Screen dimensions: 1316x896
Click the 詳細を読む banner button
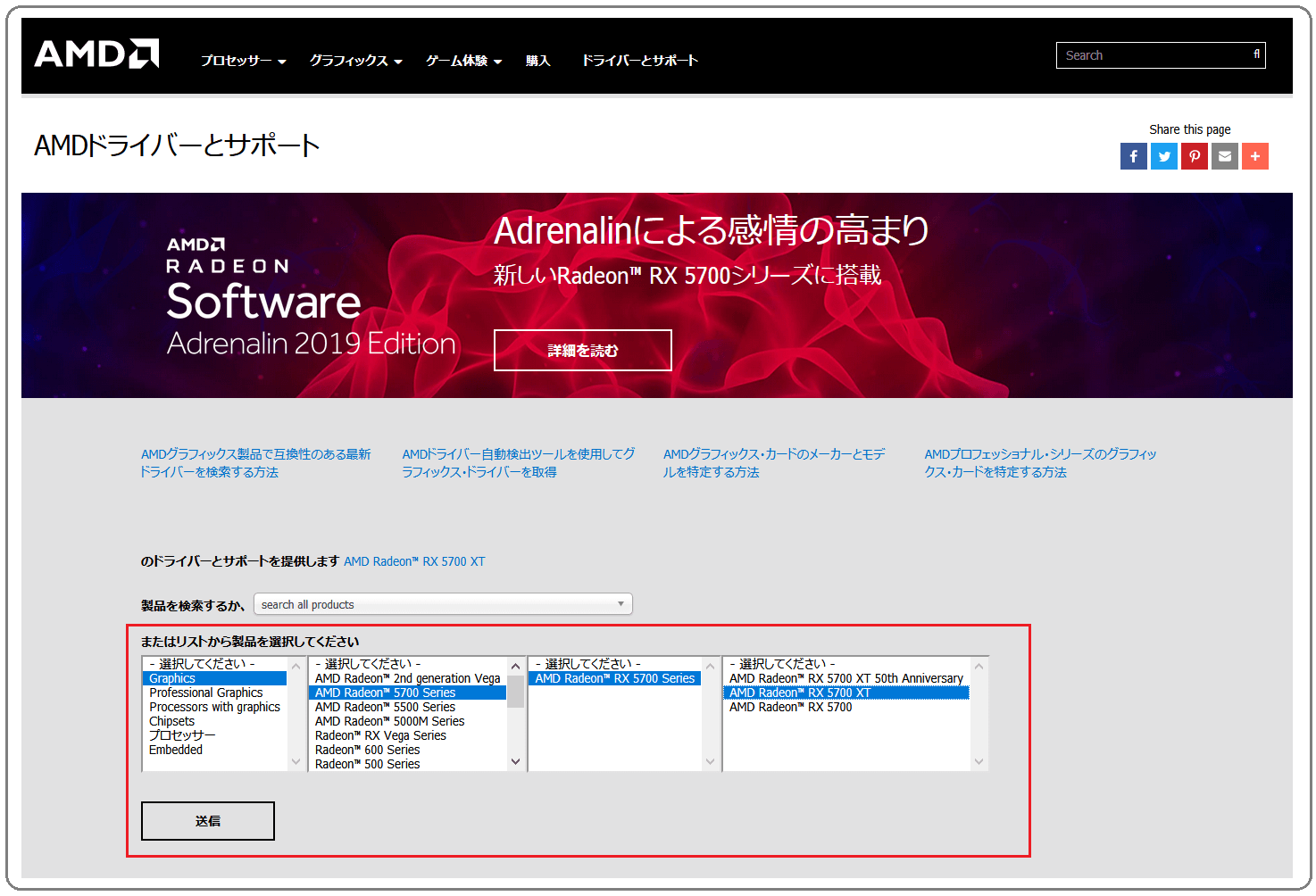582,350
